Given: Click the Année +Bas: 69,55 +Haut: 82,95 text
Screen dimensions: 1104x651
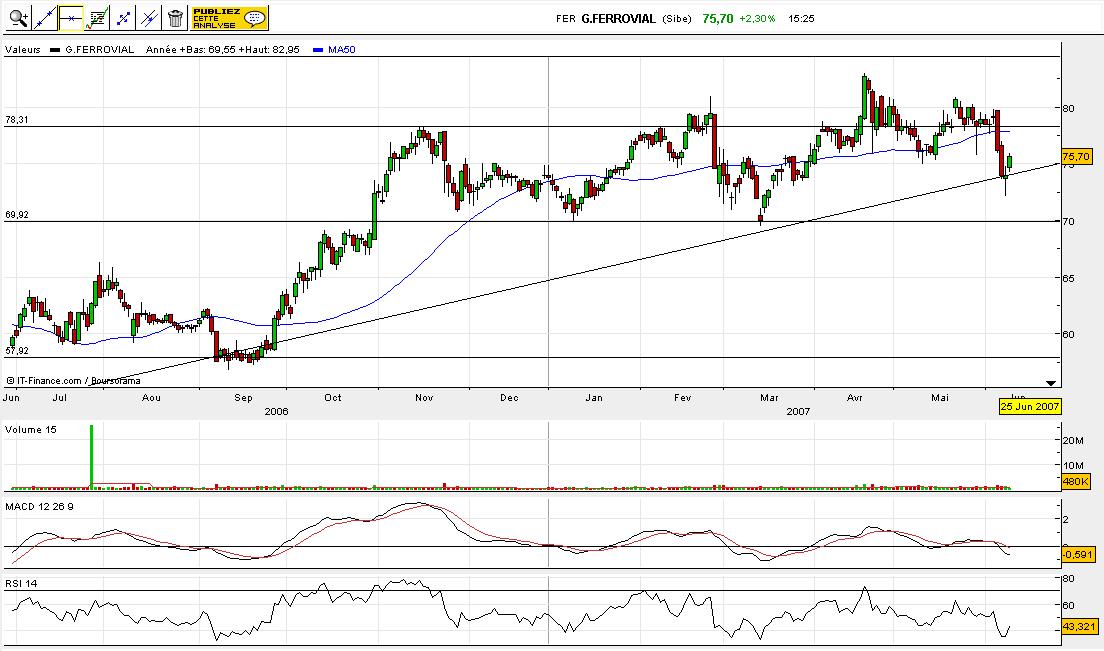Looking at the screenshot, I should [x=222, y=50].
